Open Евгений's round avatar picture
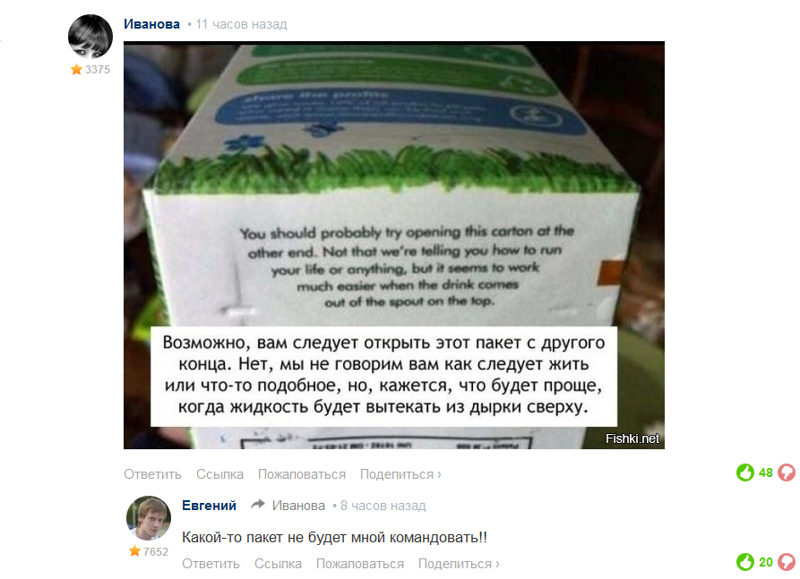 [148, 518]
